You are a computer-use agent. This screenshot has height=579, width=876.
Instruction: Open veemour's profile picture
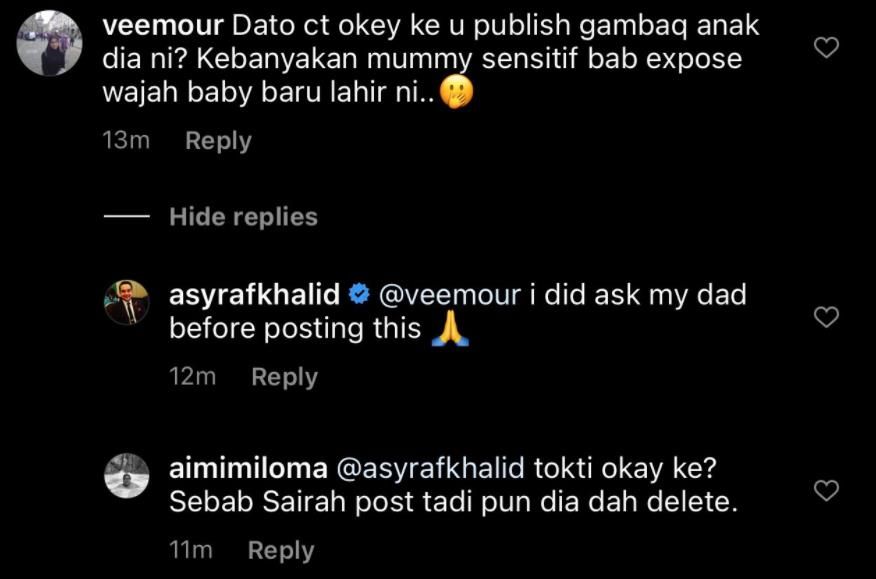[50, 43]
